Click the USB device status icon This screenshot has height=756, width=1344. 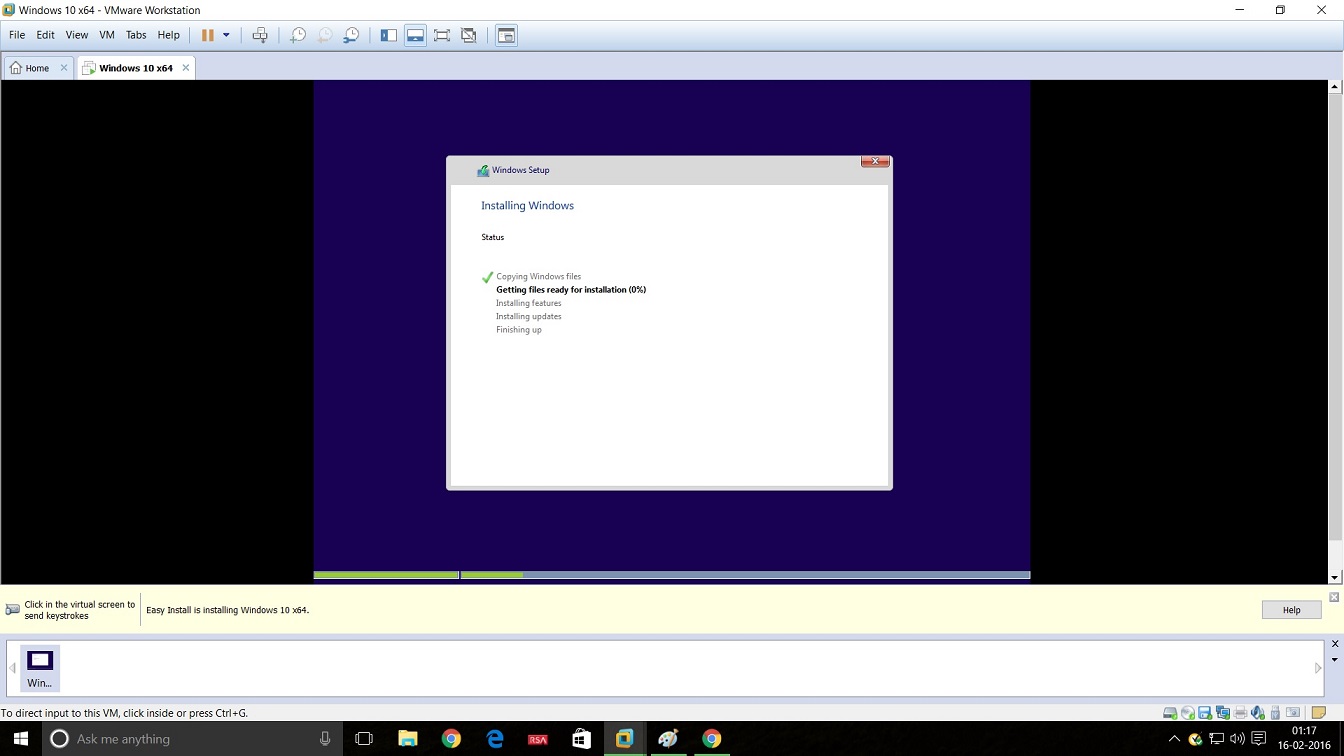point(1274,713)
